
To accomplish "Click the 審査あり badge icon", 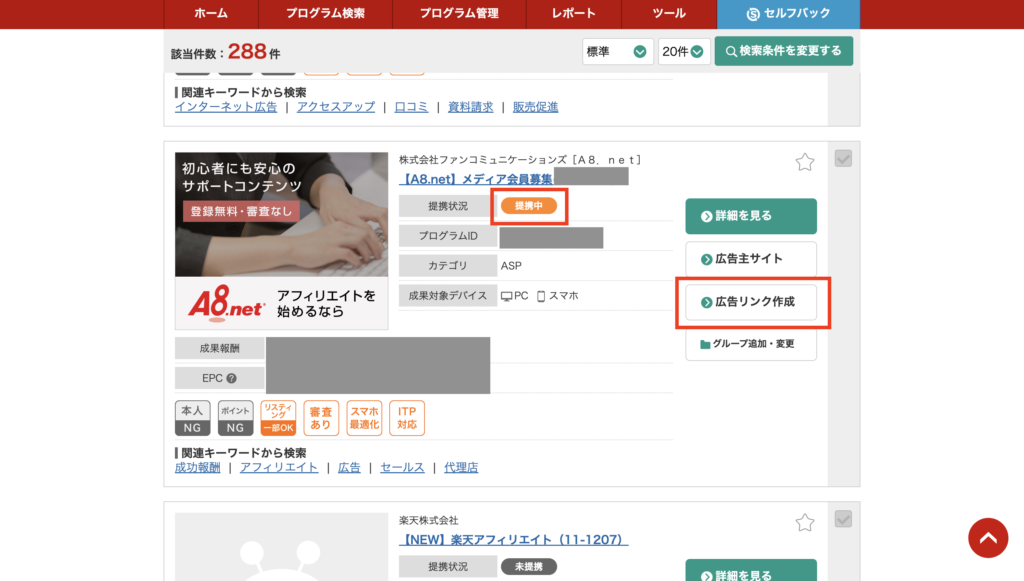I will 321,418.
